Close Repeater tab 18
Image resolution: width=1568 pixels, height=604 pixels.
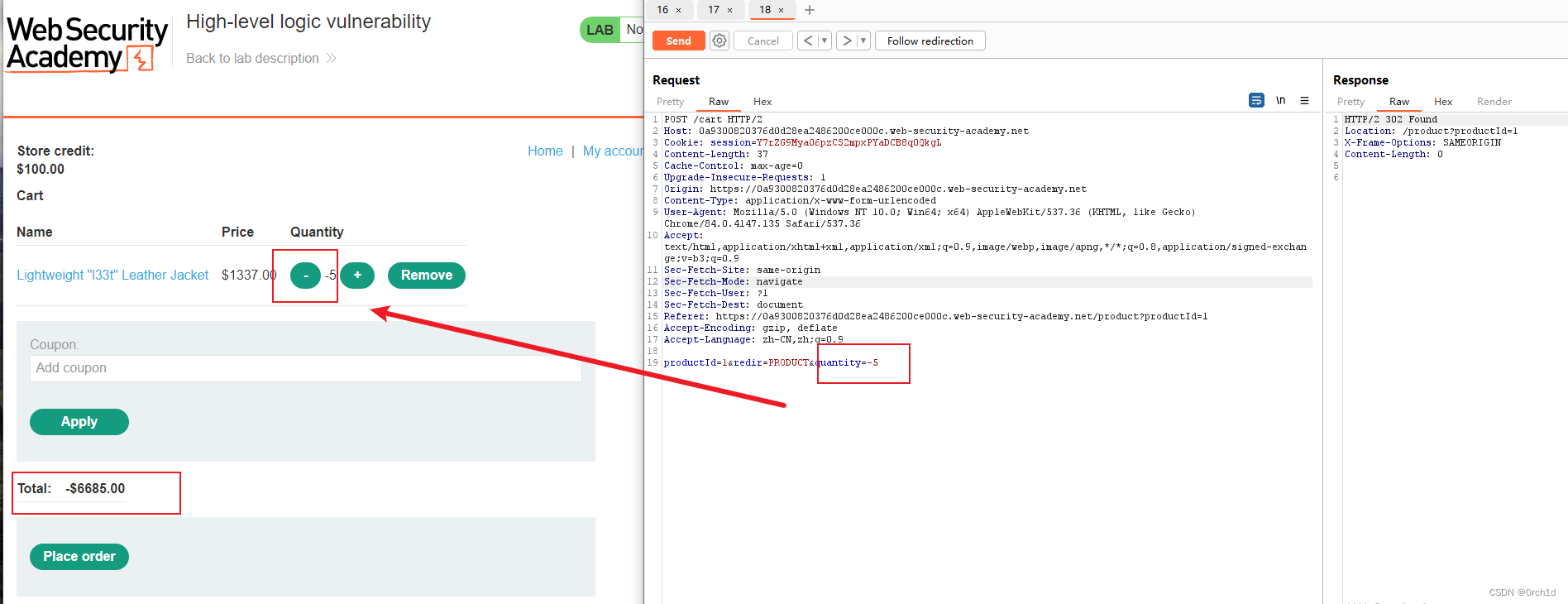(781, 10)
